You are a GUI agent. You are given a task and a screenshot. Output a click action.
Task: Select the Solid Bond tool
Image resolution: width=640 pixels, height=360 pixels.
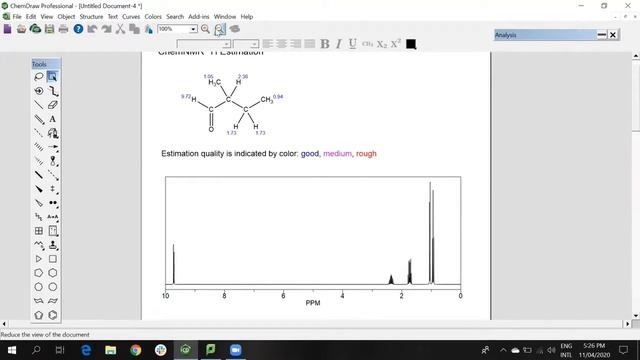[x=39, y=105]
